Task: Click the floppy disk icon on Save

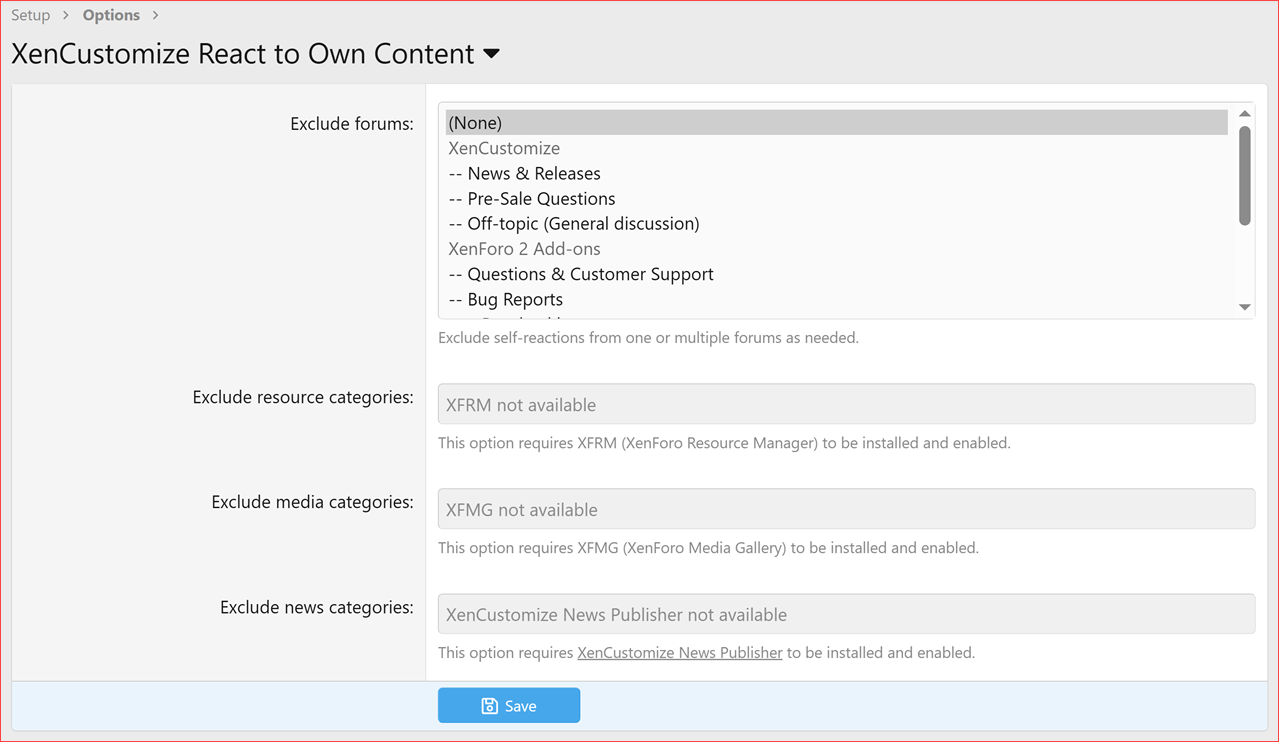Action: tap(489, 706)
